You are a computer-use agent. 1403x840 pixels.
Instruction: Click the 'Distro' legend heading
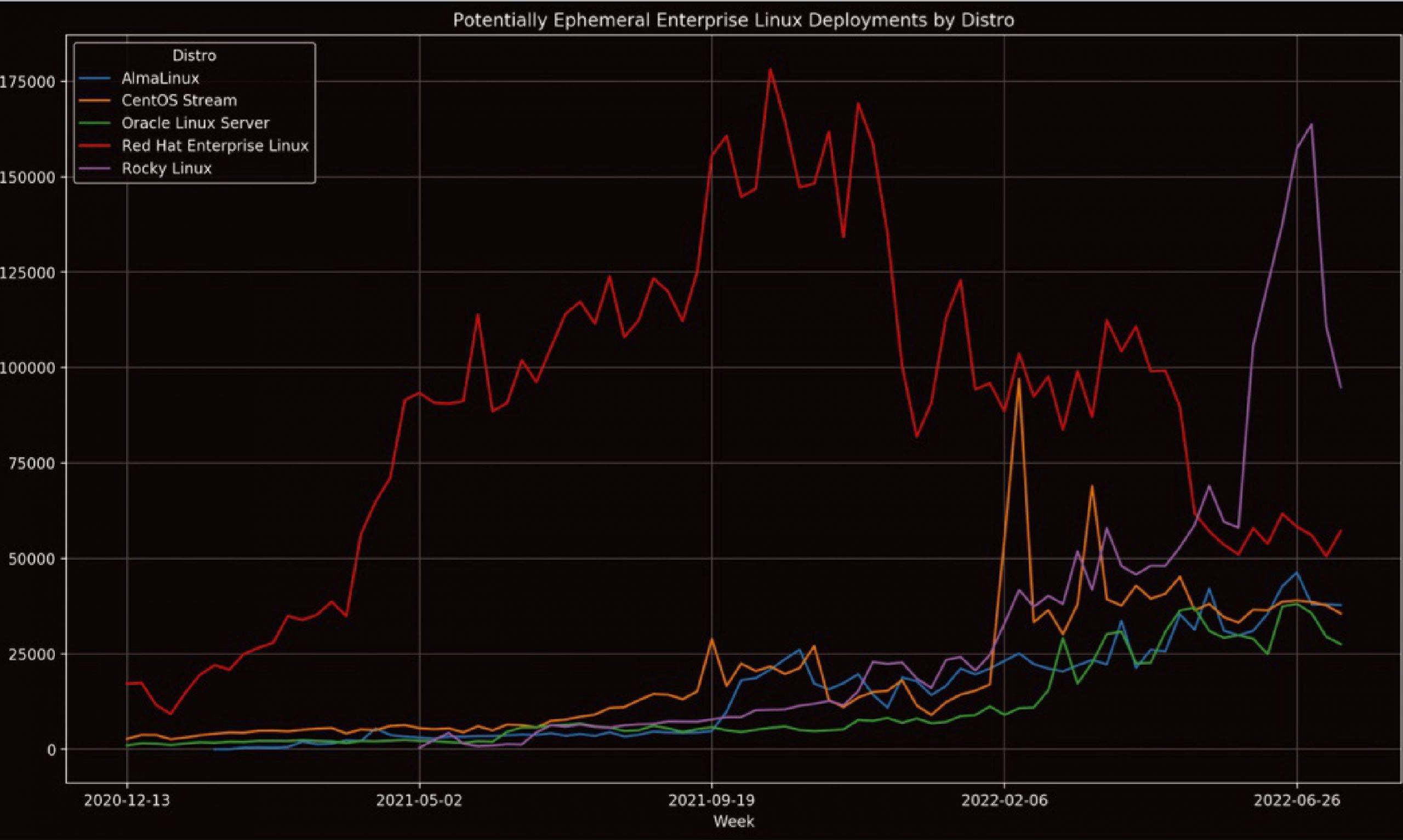(x=194, y=55)
